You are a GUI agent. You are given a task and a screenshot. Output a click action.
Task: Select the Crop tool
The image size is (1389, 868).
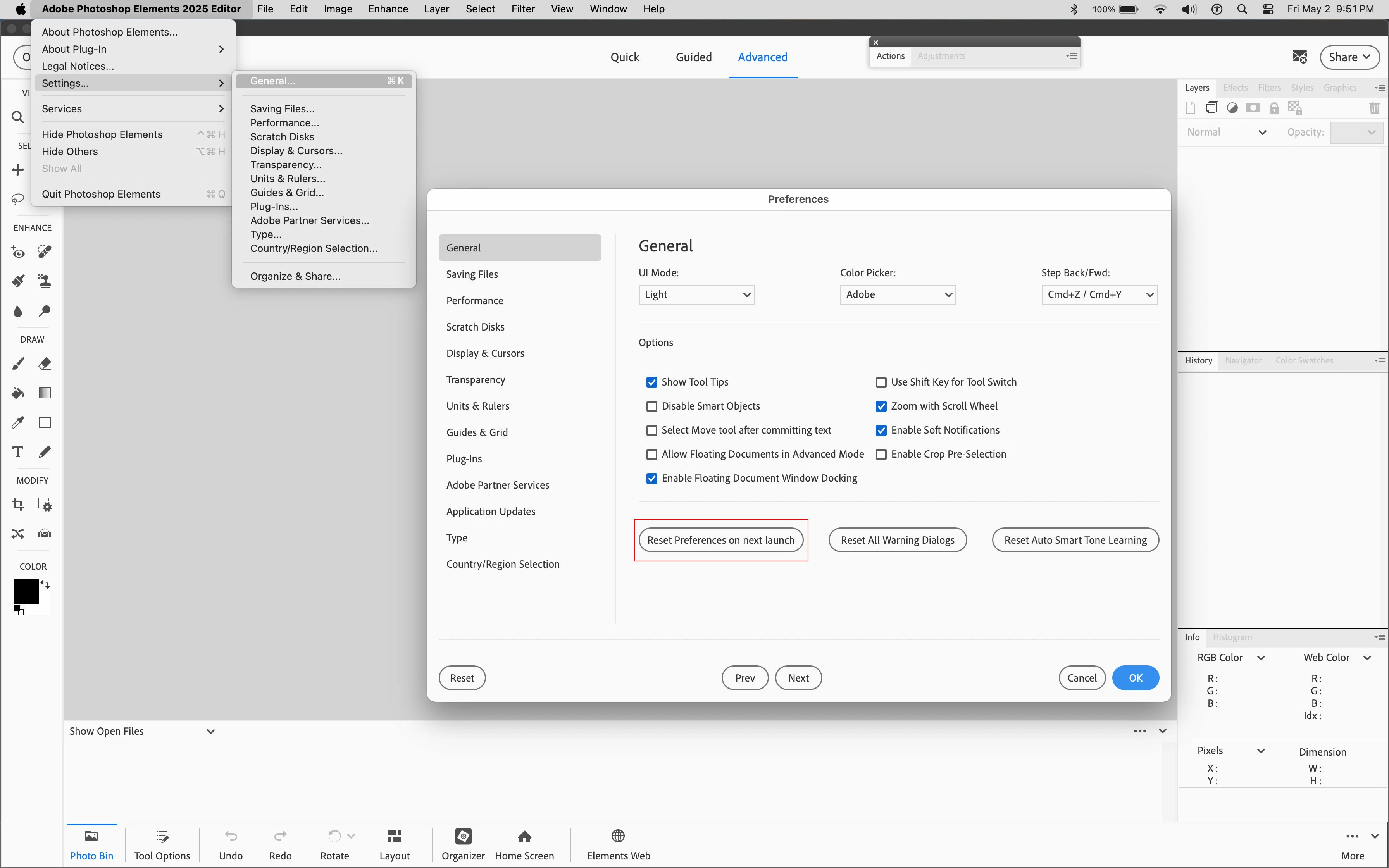pyautogui.click(x=18, y=505)
